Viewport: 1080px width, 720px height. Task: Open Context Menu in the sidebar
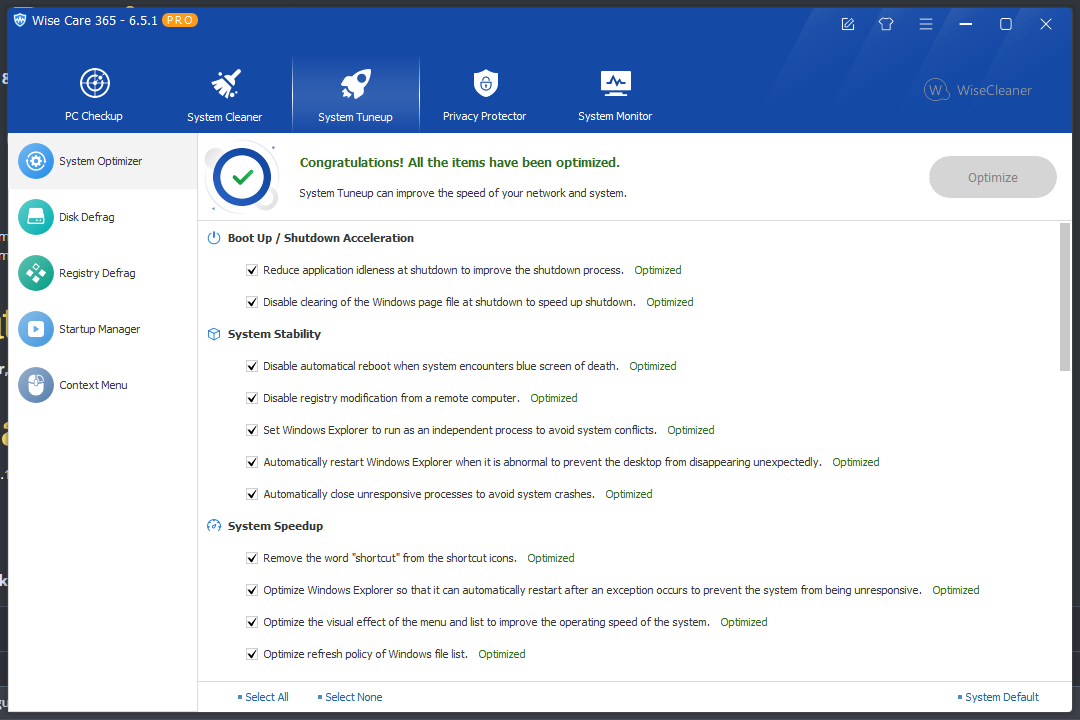pyautogui.click(x=103, y=385)
